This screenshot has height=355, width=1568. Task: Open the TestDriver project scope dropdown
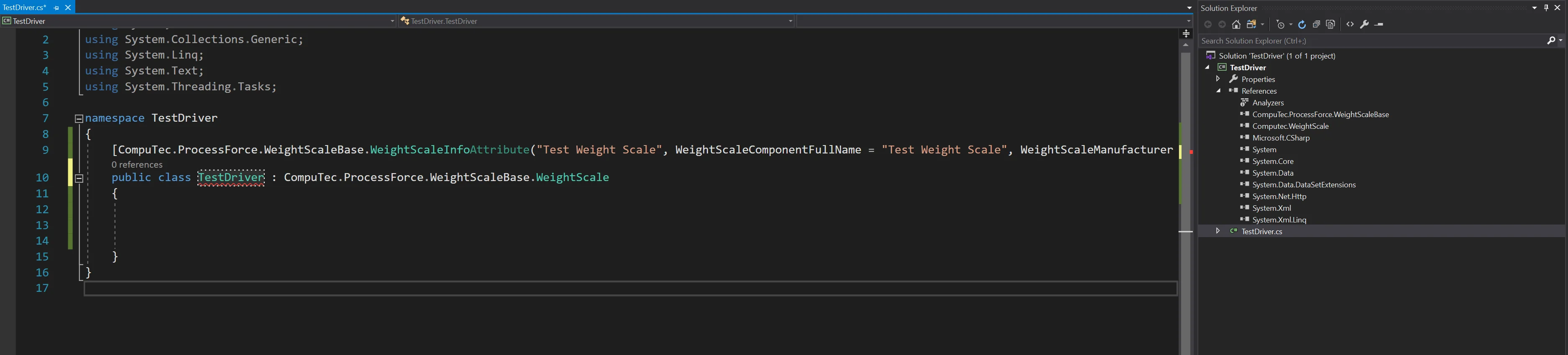pyautogui.click(x=392, y=21)
